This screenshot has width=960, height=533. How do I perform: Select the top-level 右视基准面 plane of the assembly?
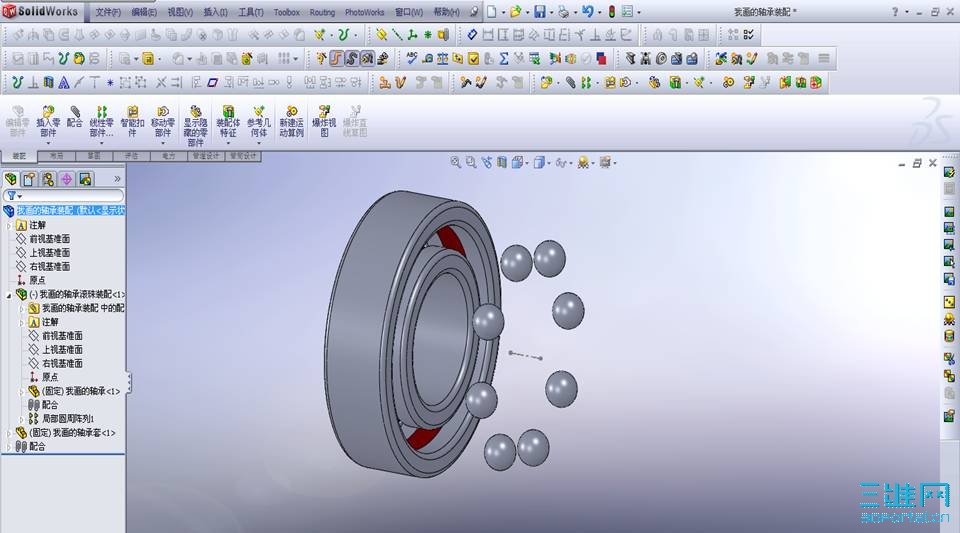(x=50, y=267)
